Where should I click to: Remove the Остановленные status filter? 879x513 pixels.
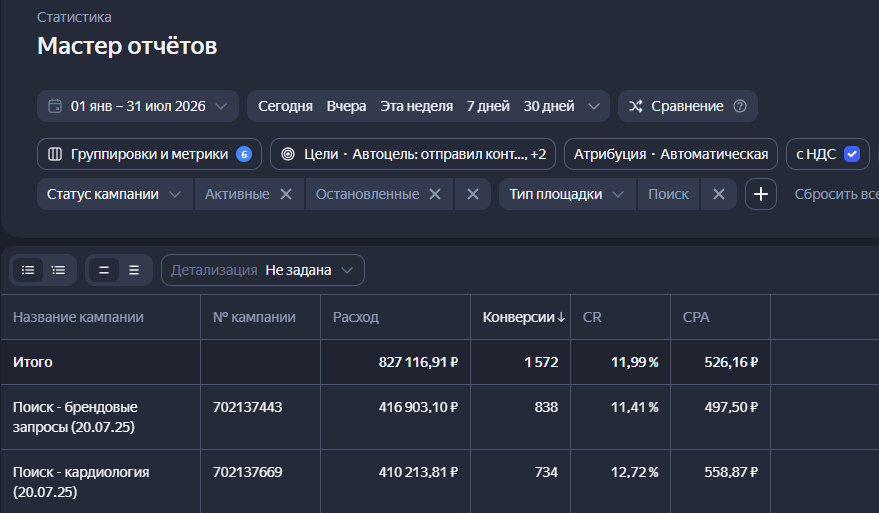435,194
